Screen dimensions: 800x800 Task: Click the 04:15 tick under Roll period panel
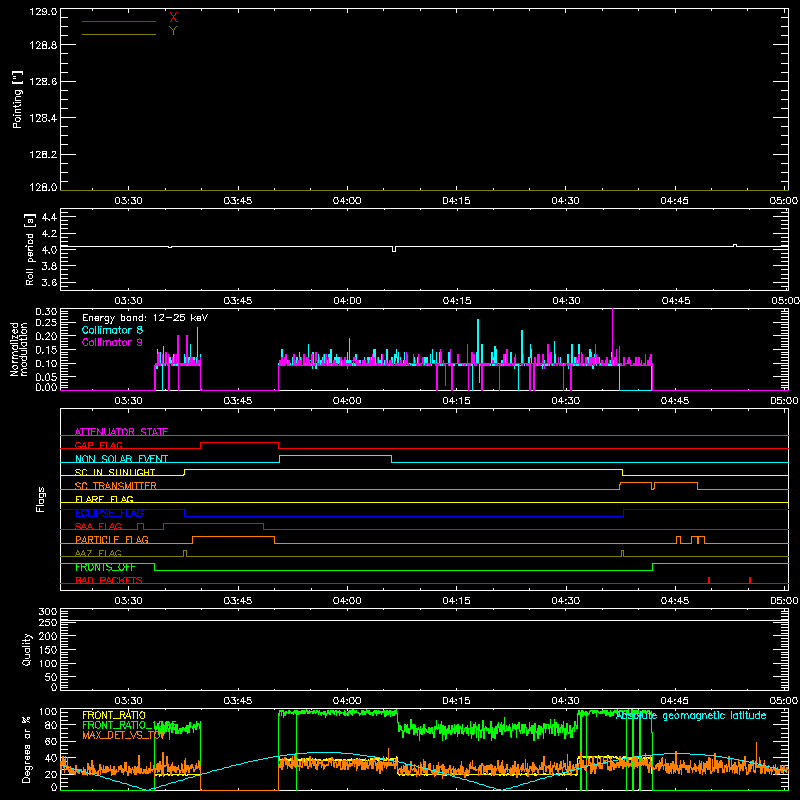tap(457, 301)
